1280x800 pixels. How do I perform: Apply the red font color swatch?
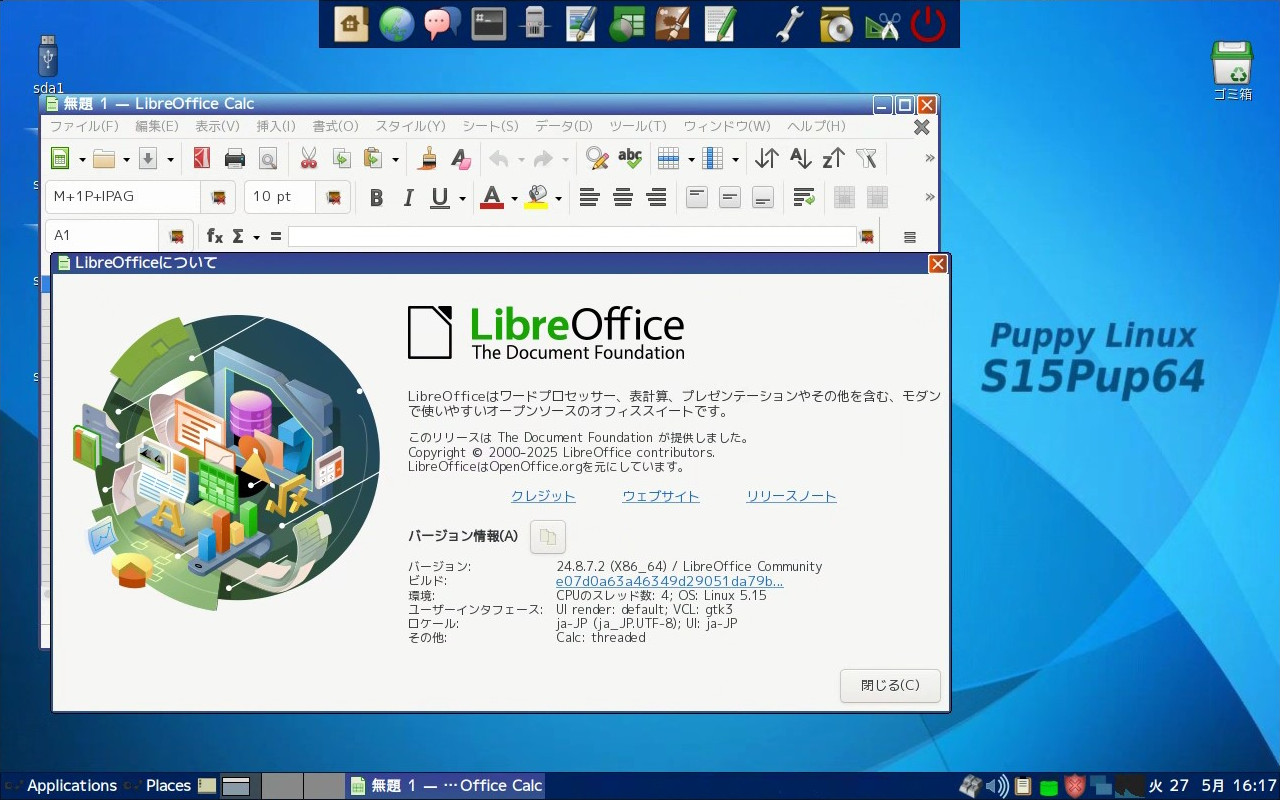[x=491, y=198]
